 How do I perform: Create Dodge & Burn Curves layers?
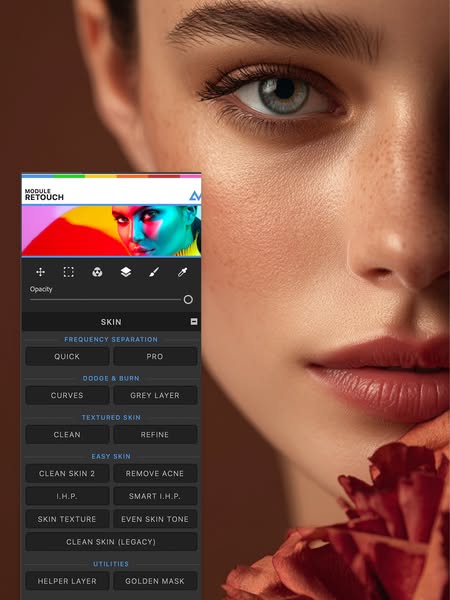(x=67, y=395)
